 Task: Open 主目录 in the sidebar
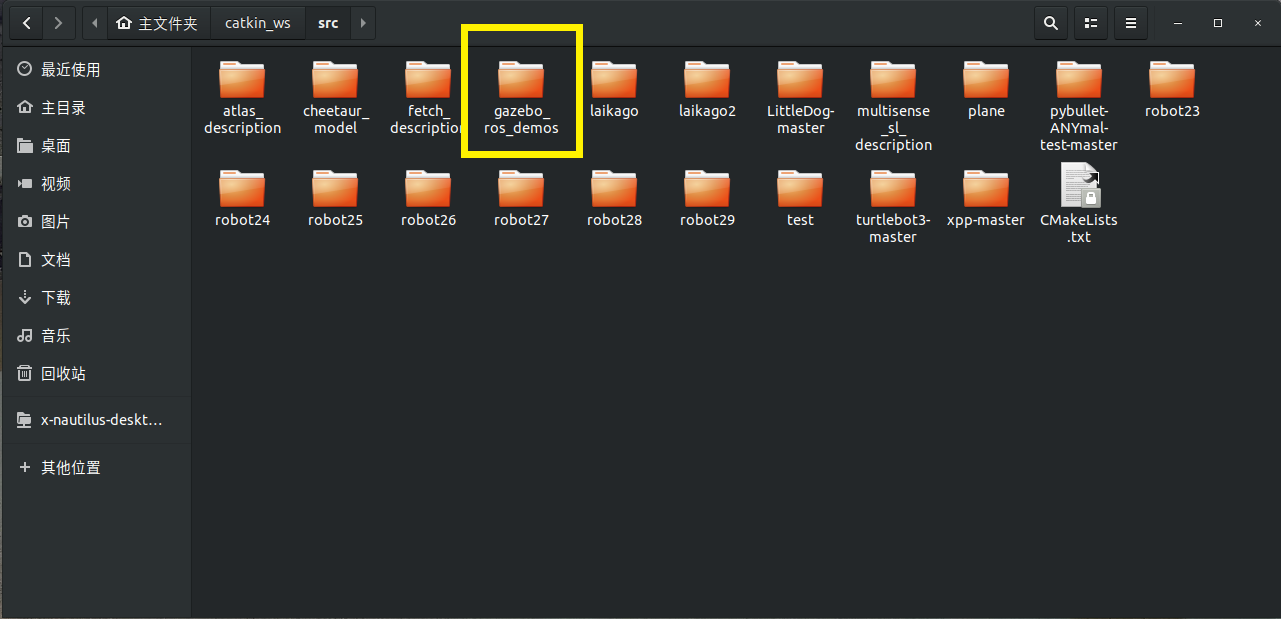point(96,108)
